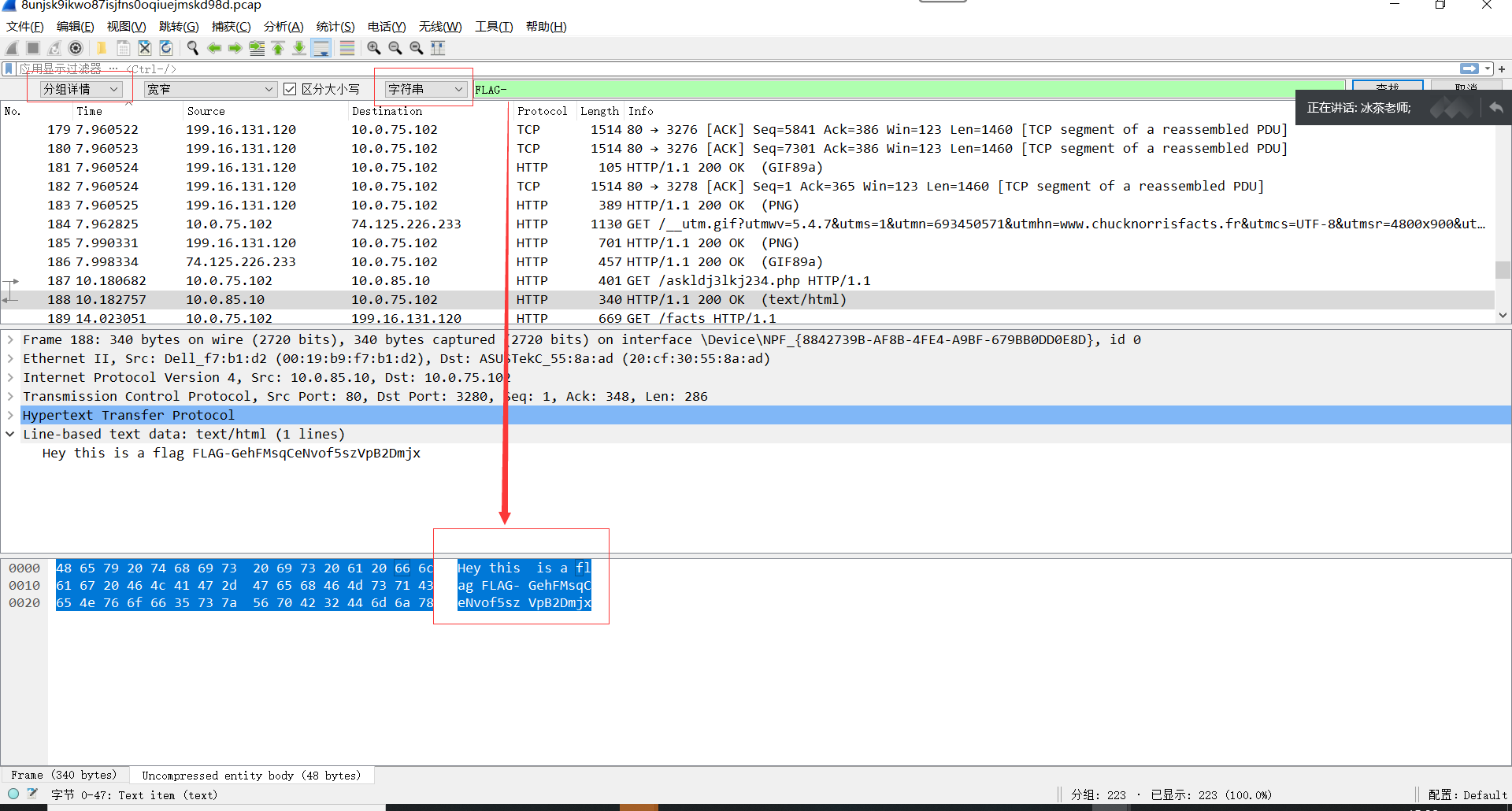Expand the Frame 188 detail row
The width and height of the screenshot is (1512, 811).
point(10,339)
